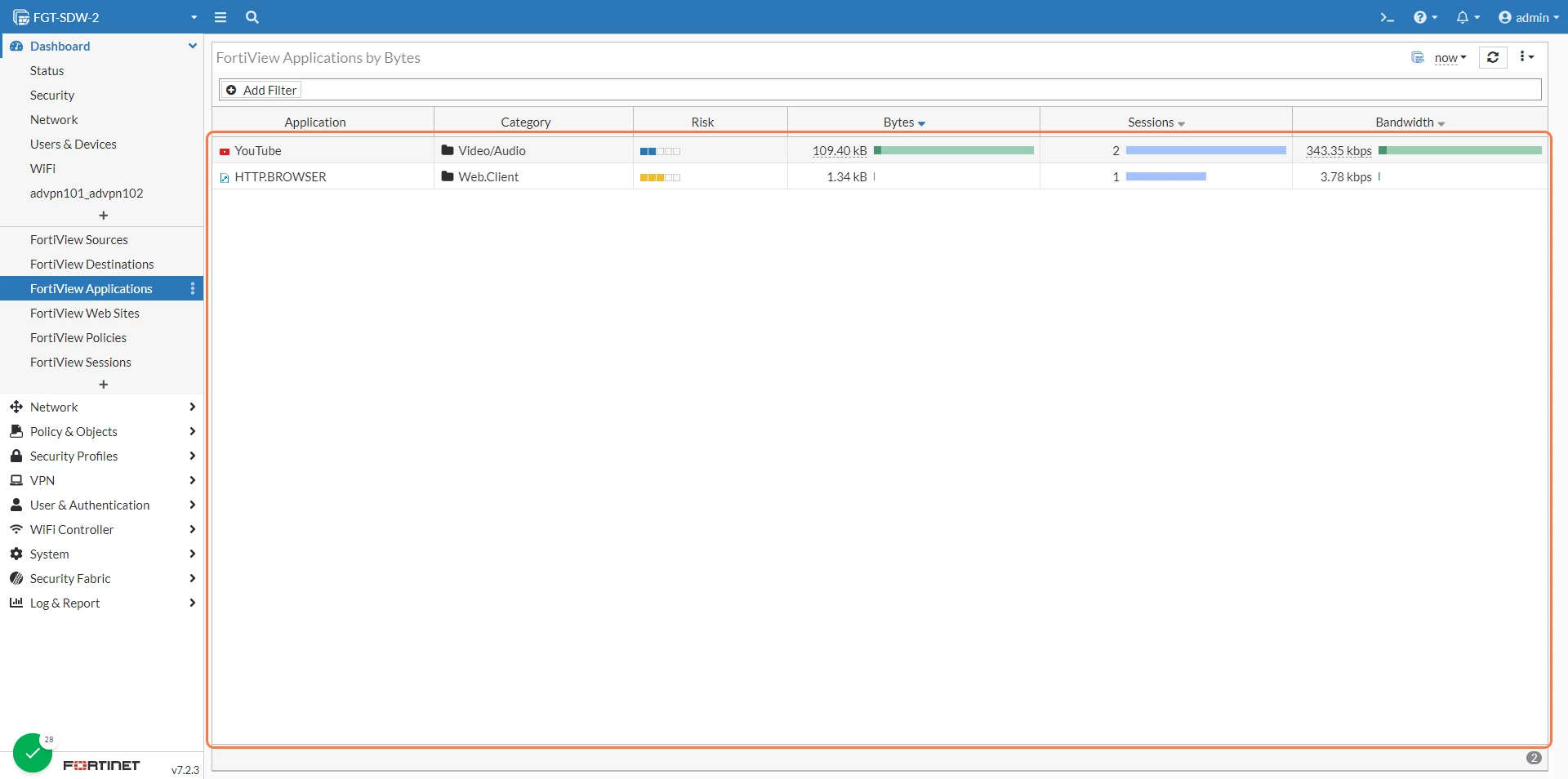Click YouTube risk level indicator
Screen dimensions: 1568x779
pos(660,151)
